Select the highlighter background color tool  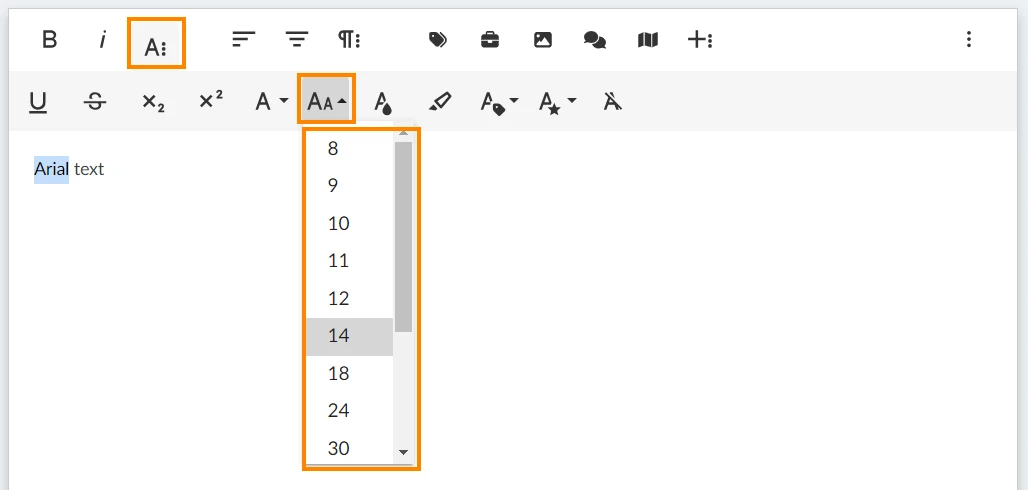[440, 102]
